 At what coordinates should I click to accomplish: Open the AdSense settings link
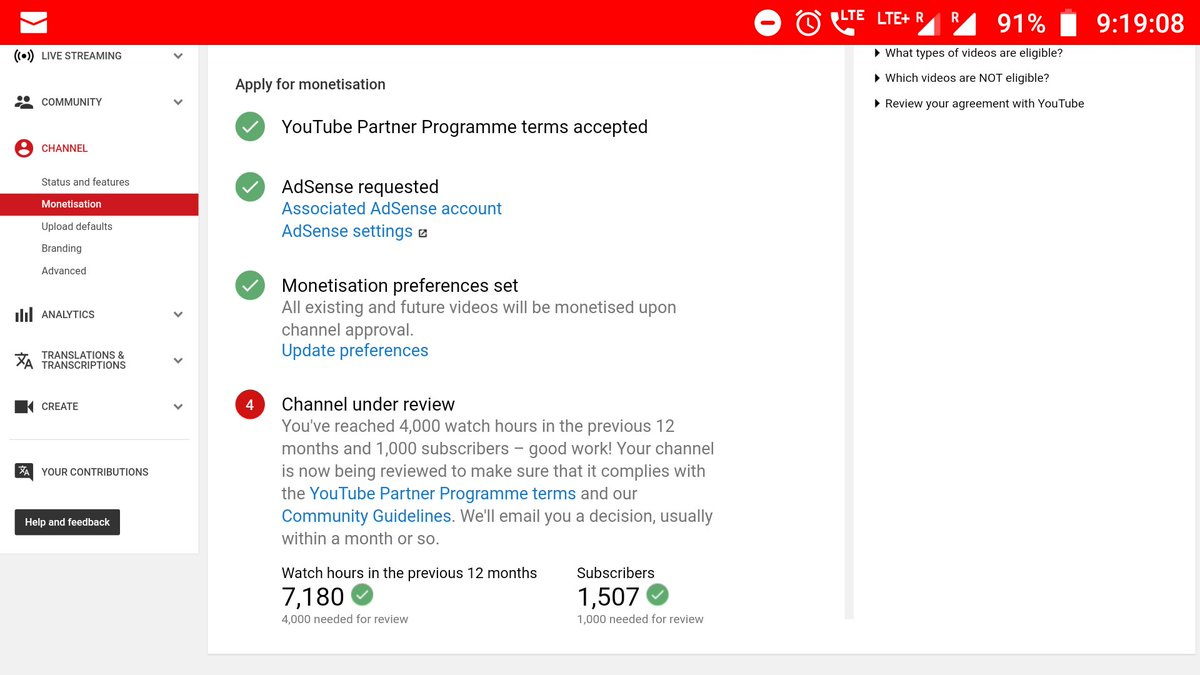(x=347, y=231)
